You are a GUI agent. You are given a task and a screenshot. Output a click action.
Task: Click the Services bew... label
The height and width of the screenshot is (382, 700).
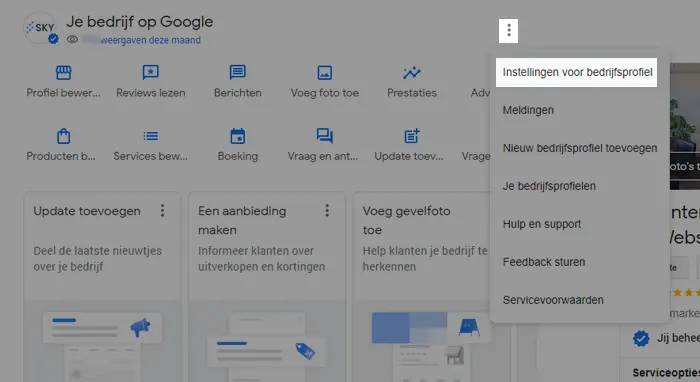150,156
